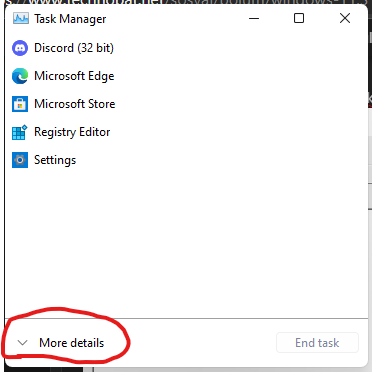This screenshot has width=372, height=372.
Task: Select the Settings gear icon
Action: [20, 160]
